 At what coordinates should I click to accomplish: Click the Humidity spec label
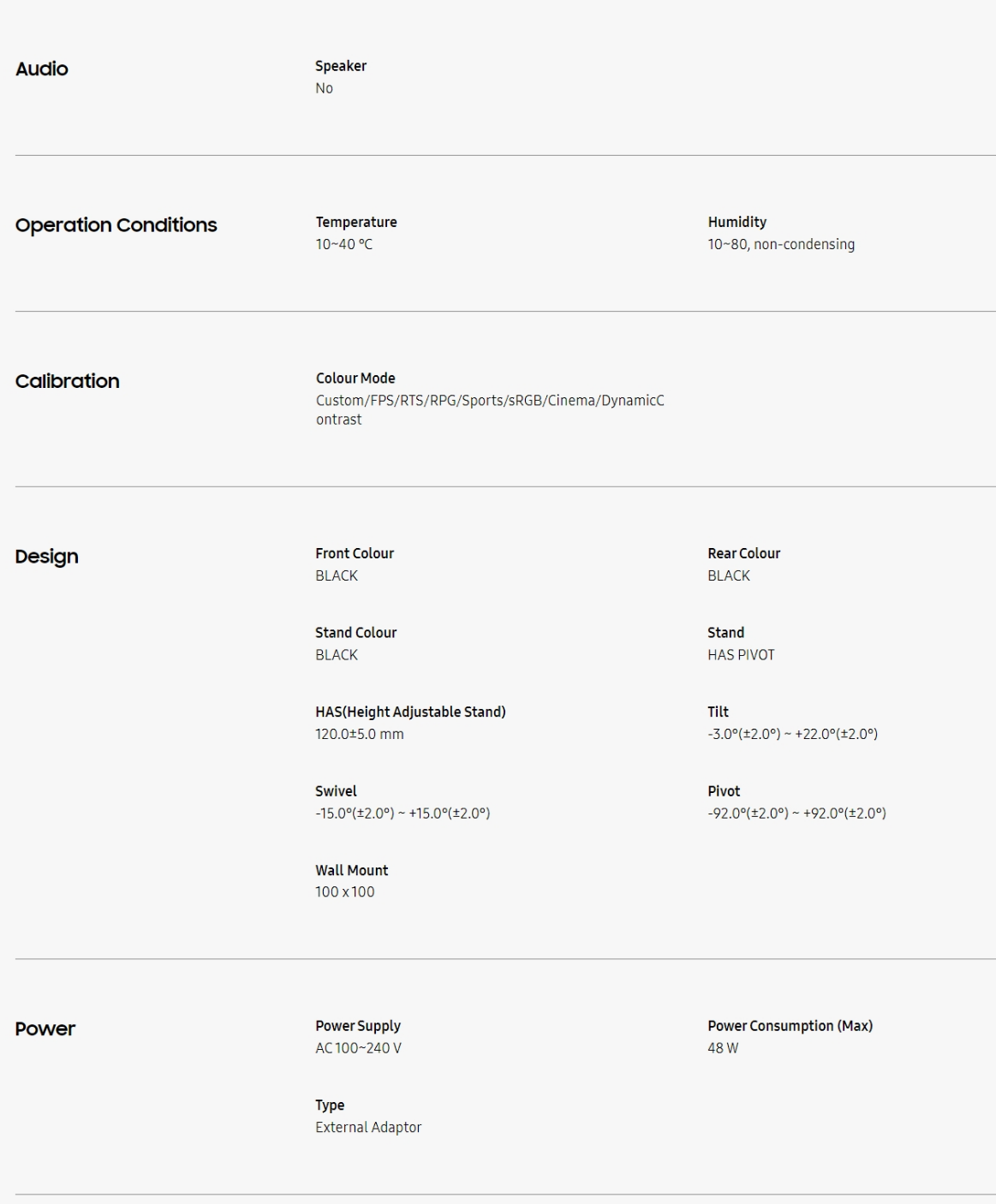click(737, 222)
